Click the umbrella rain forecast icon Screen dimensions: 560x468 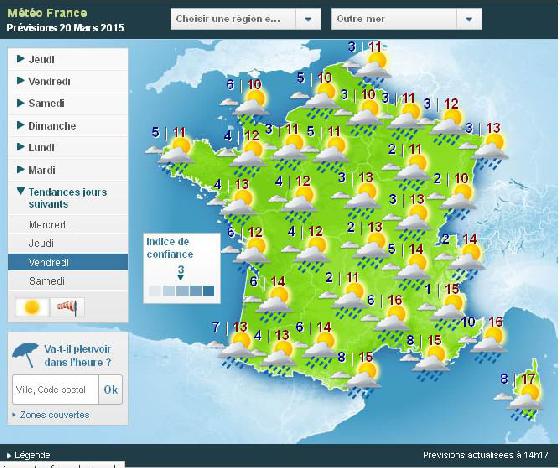(x=26, y=355)
